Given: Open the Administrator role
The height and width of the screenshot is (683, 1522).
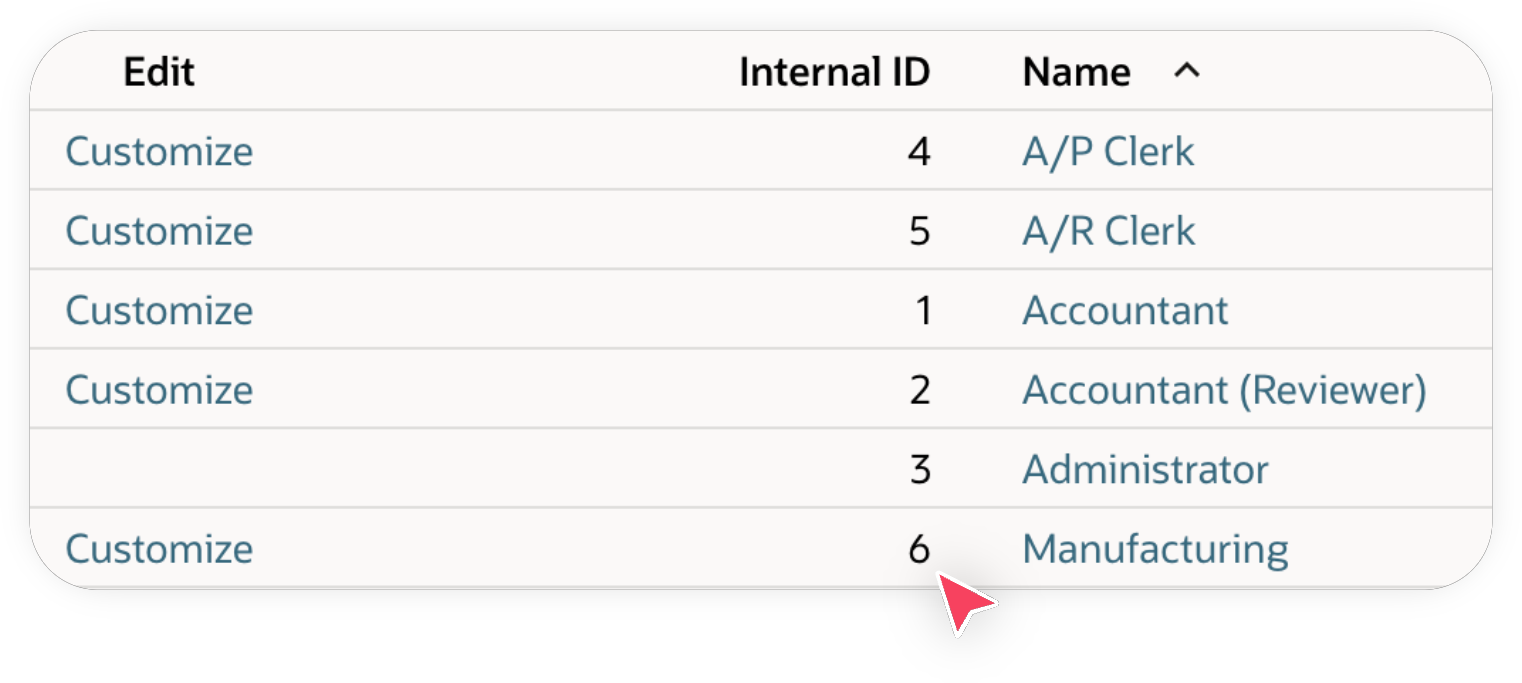Looking at the screenshot, I should pos(1145,469).
